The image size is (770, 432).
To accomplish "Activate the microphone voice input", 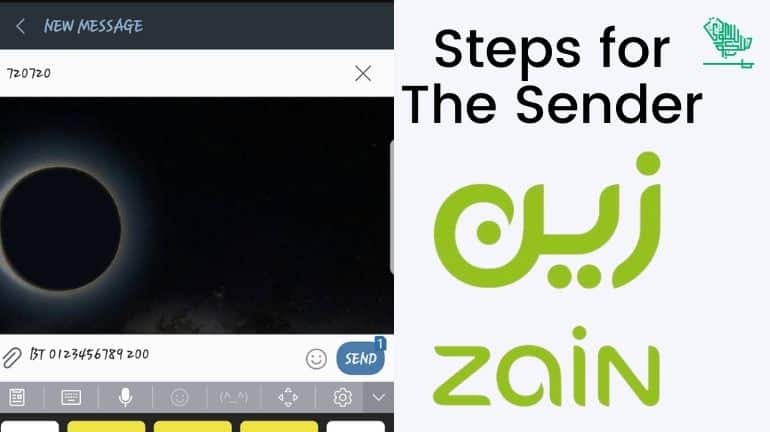I will tap(125, 397).
